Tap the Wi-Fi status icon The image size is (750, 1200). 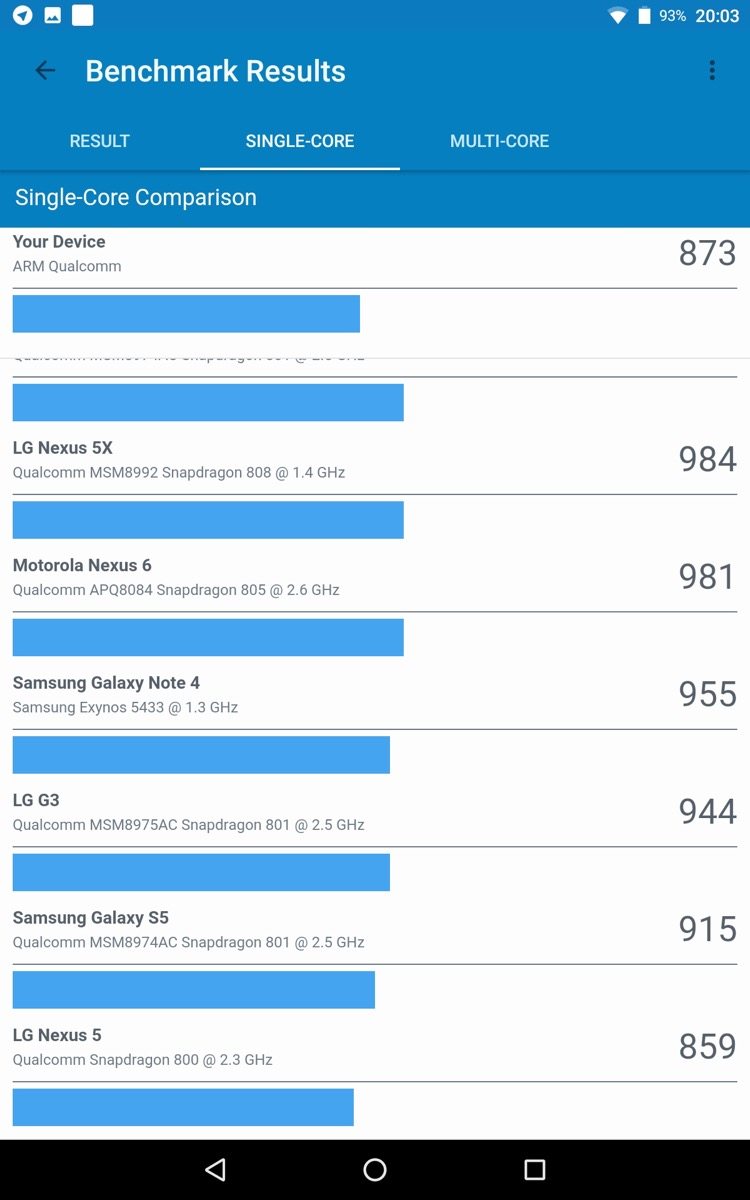coord(618,15)
